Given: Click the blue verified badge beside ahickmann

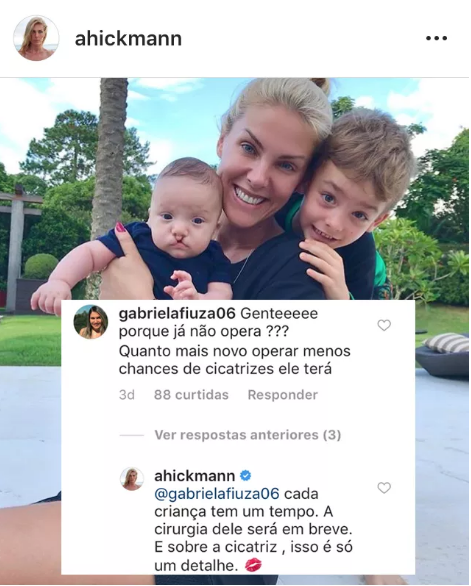Looking at the screenshot, I should (x=245, y=476).
